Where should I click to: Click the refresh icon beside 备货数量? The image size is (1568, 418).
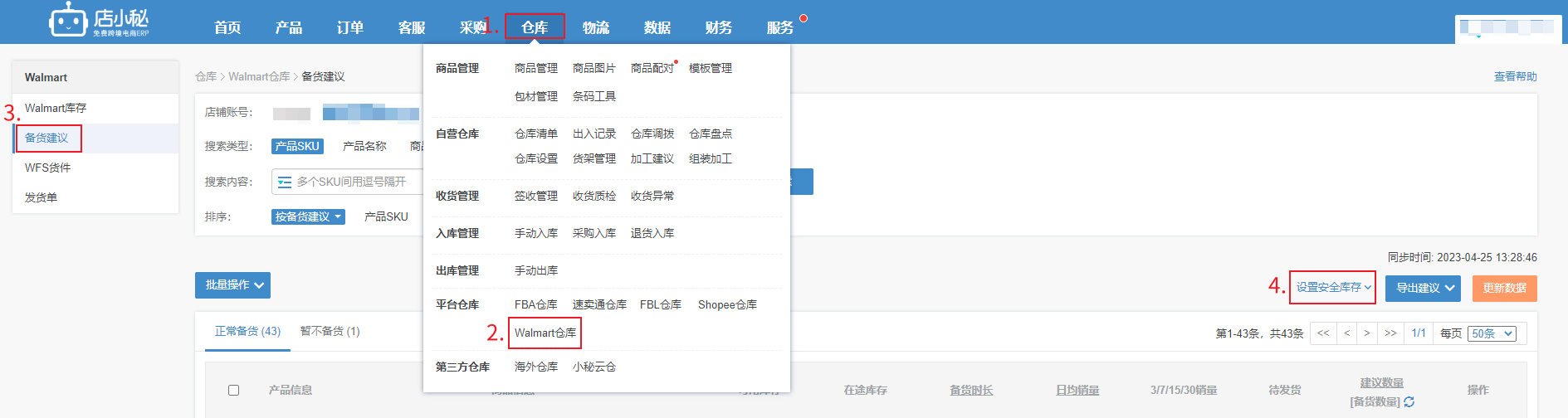click(1409, 401)
